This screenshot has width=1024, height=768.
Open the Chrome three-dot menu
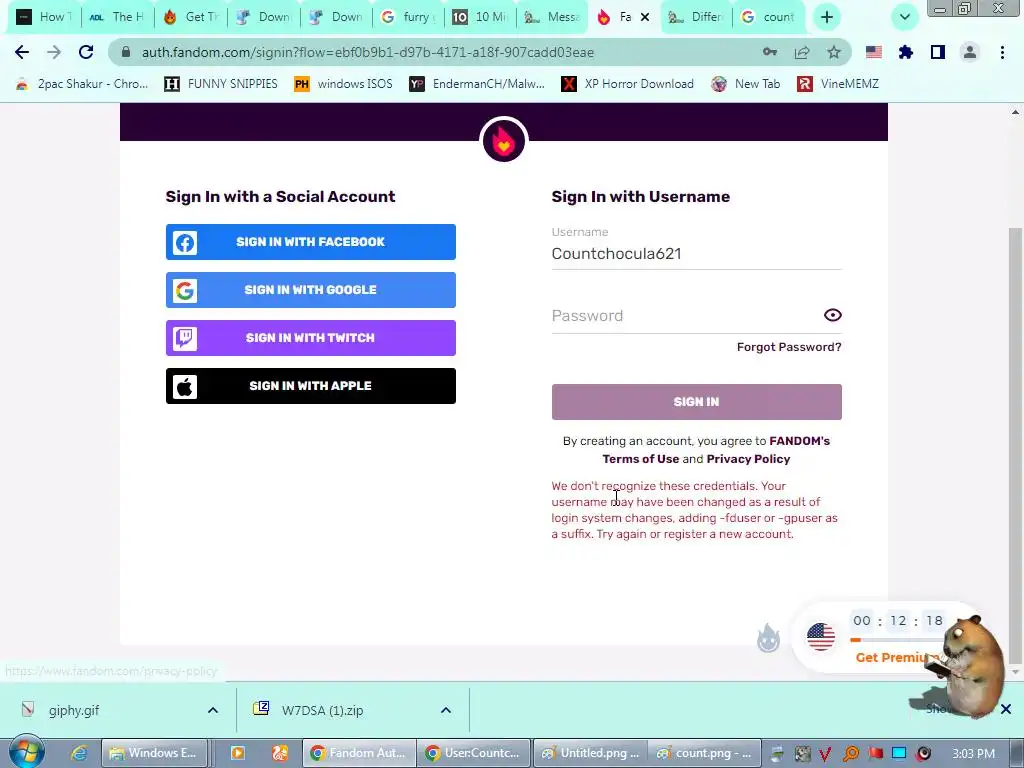click(x=1002, y=52)
